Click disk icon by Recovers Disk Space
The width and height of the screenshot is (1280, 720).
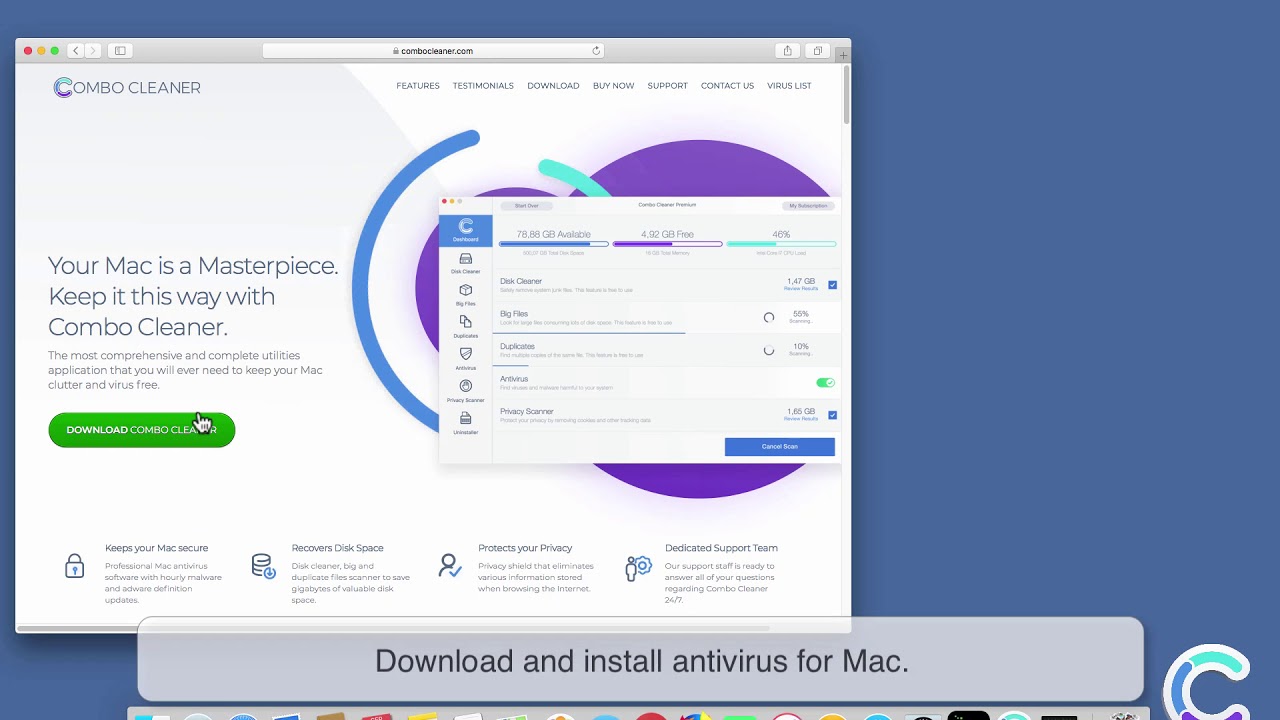(x=263, y=566)
